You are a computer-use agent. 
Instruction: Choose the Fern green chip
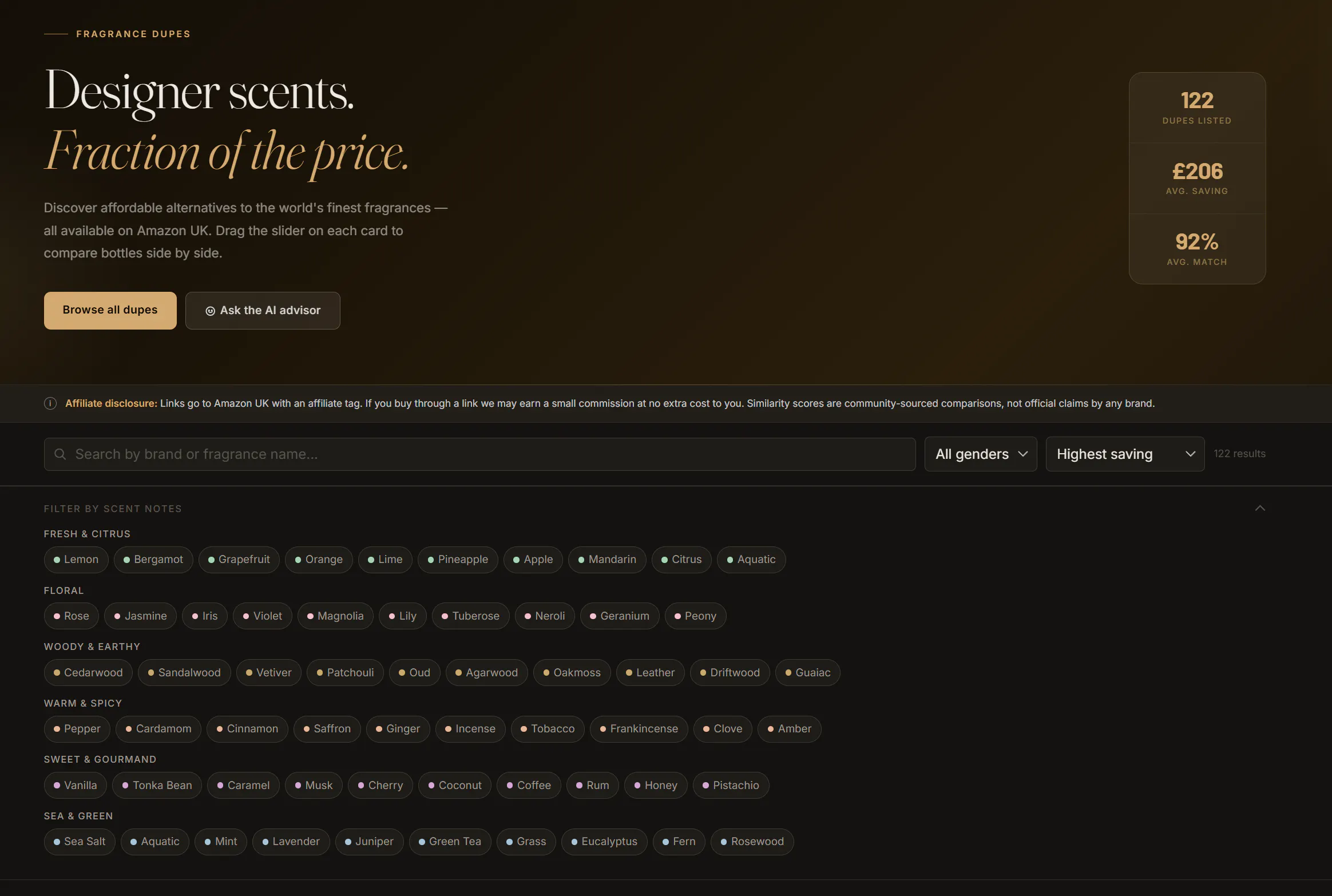(679, 842)
